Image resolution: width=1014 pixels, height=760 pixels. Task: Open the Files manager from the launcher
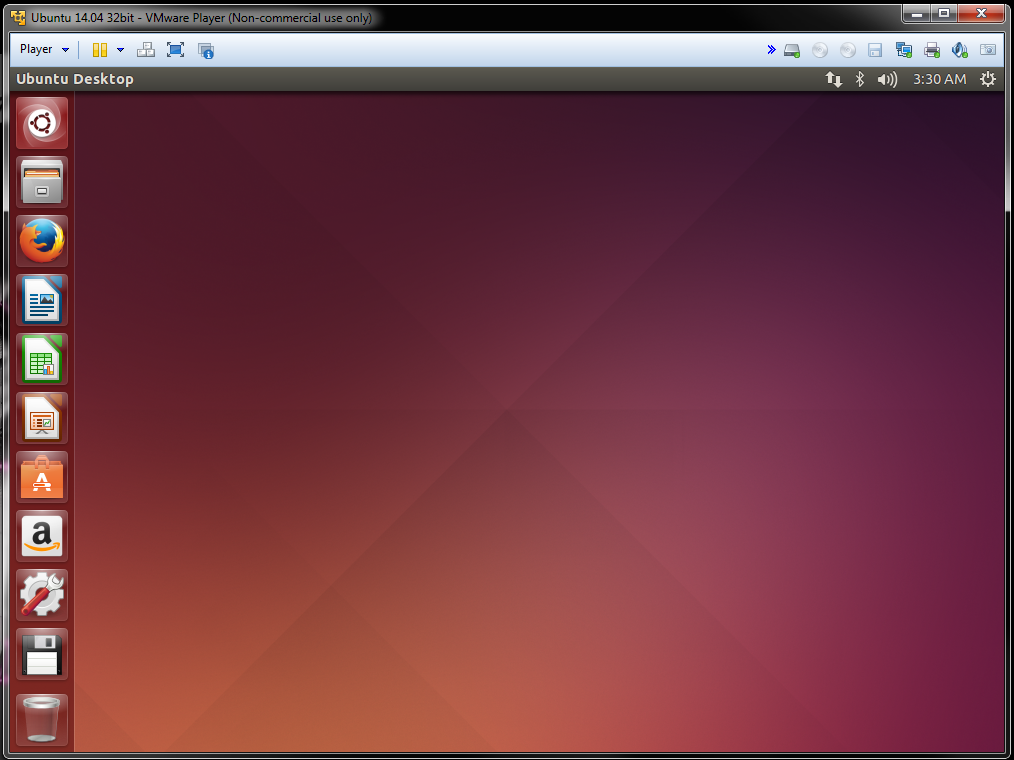pos(42,182)
